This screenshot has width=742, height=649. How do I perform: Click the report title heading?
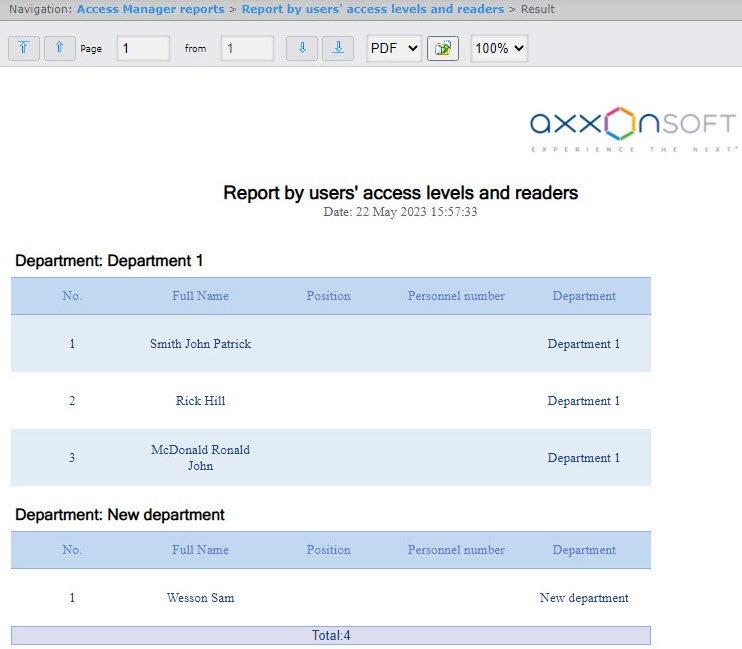pyautogui.click(x=400, y=193)
